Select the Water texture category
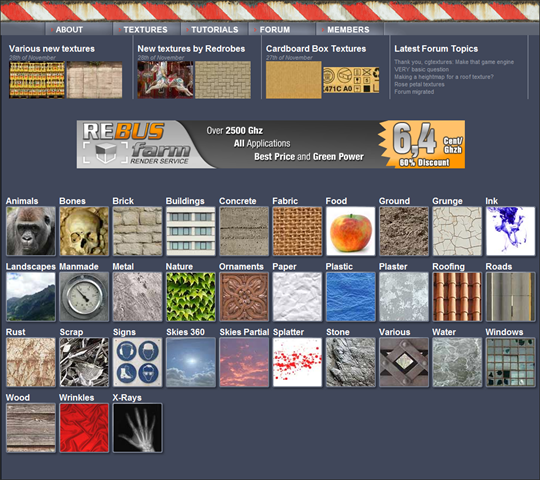Image resolution: width=540 pixels, height=480 pixels. [457, 362]
